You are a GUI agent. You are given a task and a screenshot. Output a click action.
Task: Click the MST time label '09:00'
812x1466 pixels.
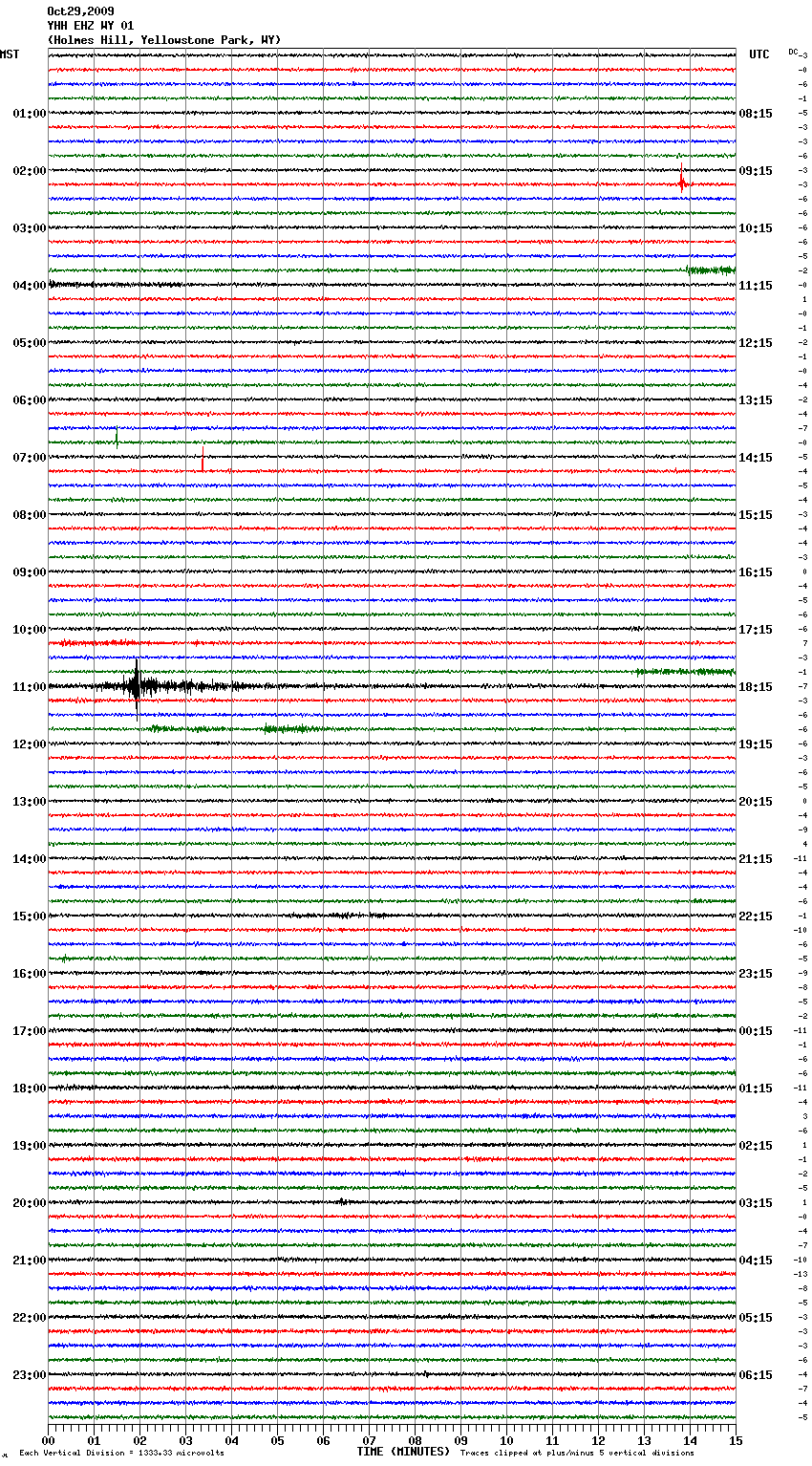[30, 572]
